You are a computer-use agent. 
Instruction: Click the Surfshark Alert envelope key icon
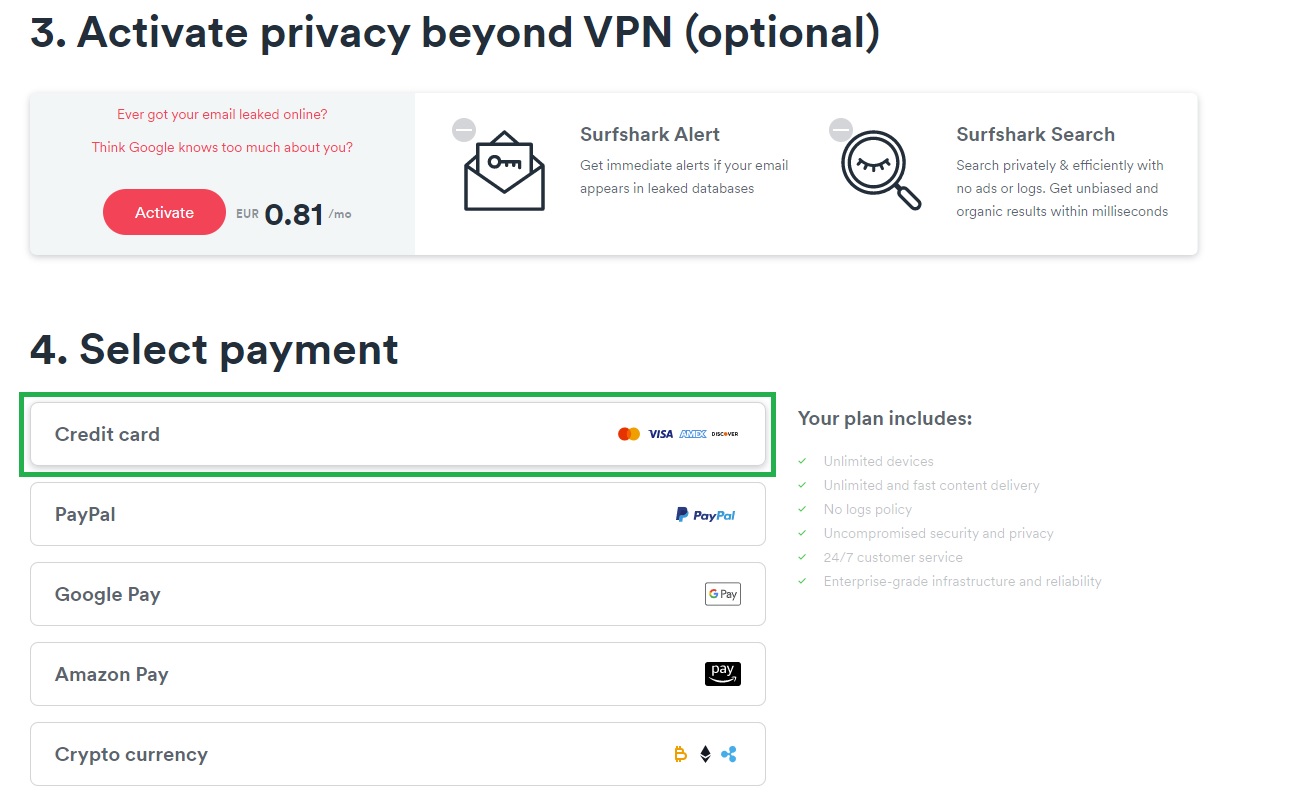pyautogui.click(x=504, y=171)
